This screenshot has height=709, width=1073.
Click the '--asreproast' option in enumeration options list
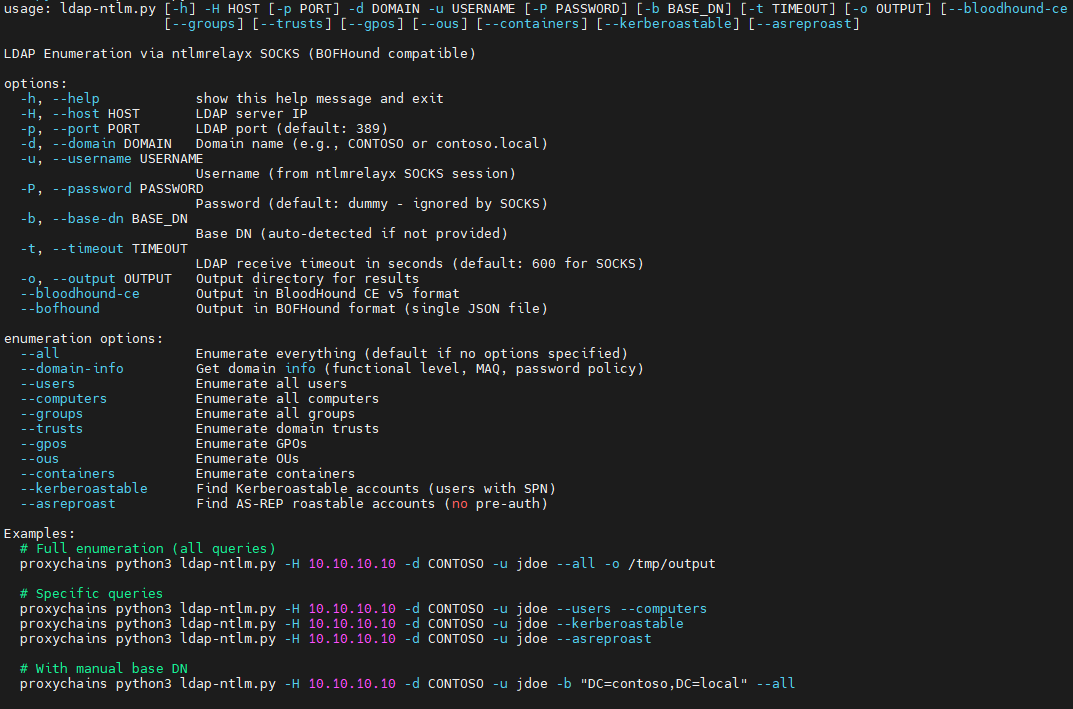68,504
